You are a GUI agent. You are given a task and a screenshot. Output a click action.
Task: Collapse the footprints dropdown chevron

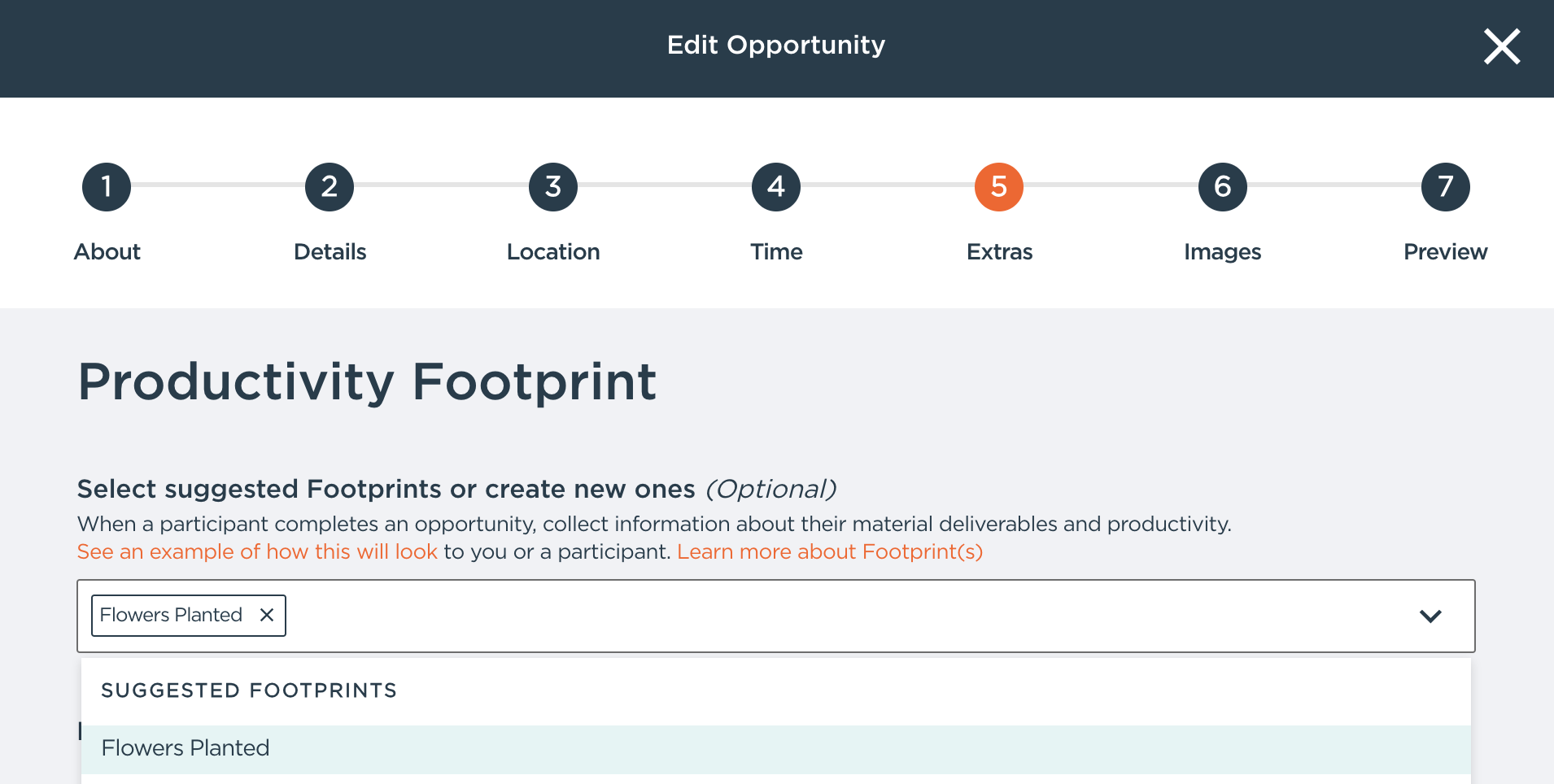tap(1430, 616)
